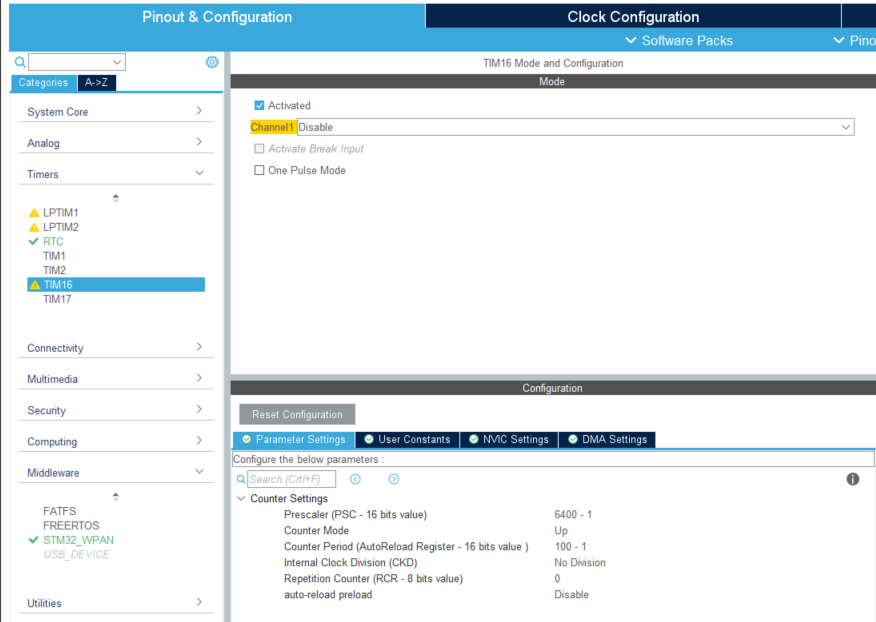Open the sidebar search combo box dropdown
Screen dimensions: 876x622
[x=117, y=62]
